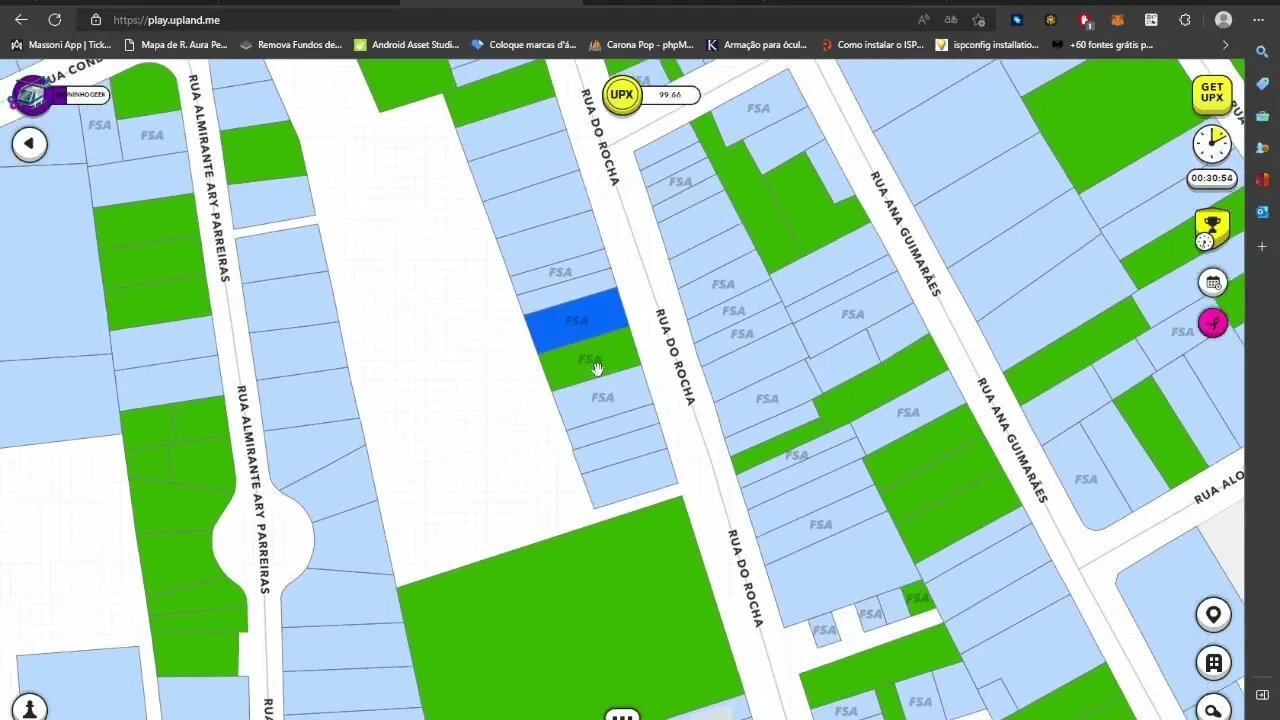Open the Como instalar o ISP bookmark
Viewport: 1280px width, 720px height.
(873, 44)
